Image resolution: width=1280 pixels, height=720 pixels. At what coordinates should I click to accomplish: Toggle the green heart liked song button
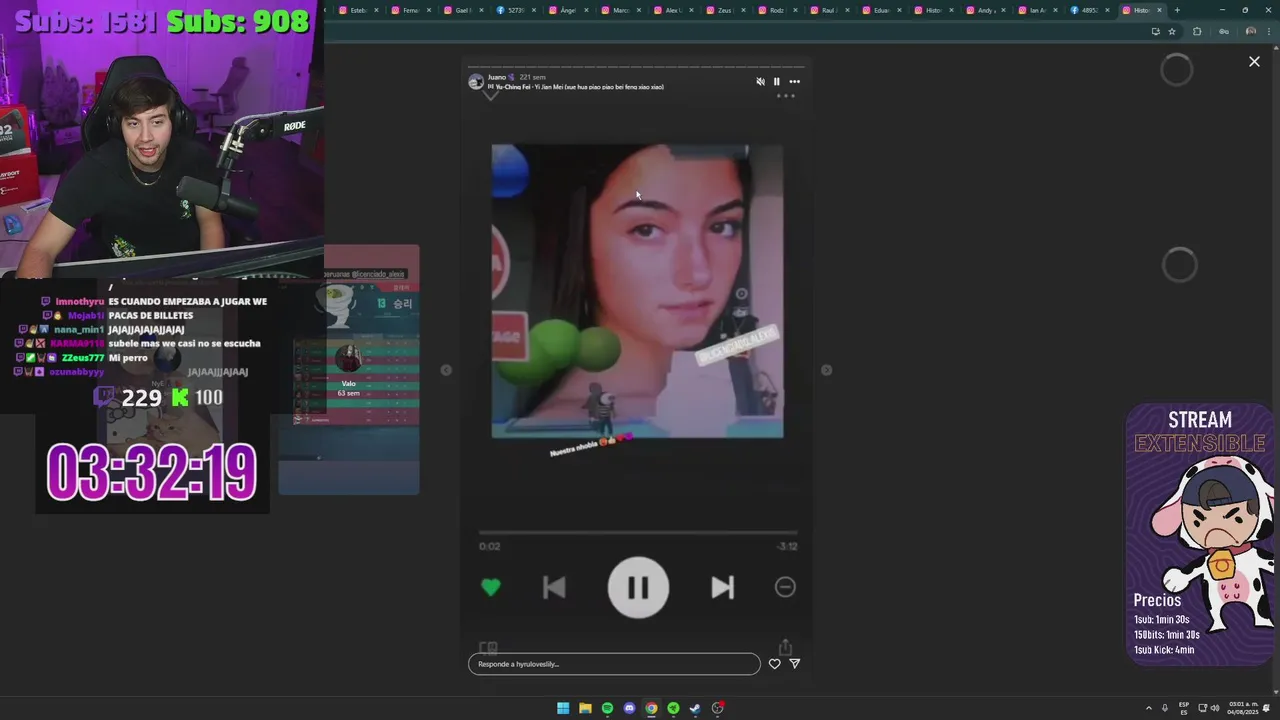pyautogui.click(x=491, y=588)
